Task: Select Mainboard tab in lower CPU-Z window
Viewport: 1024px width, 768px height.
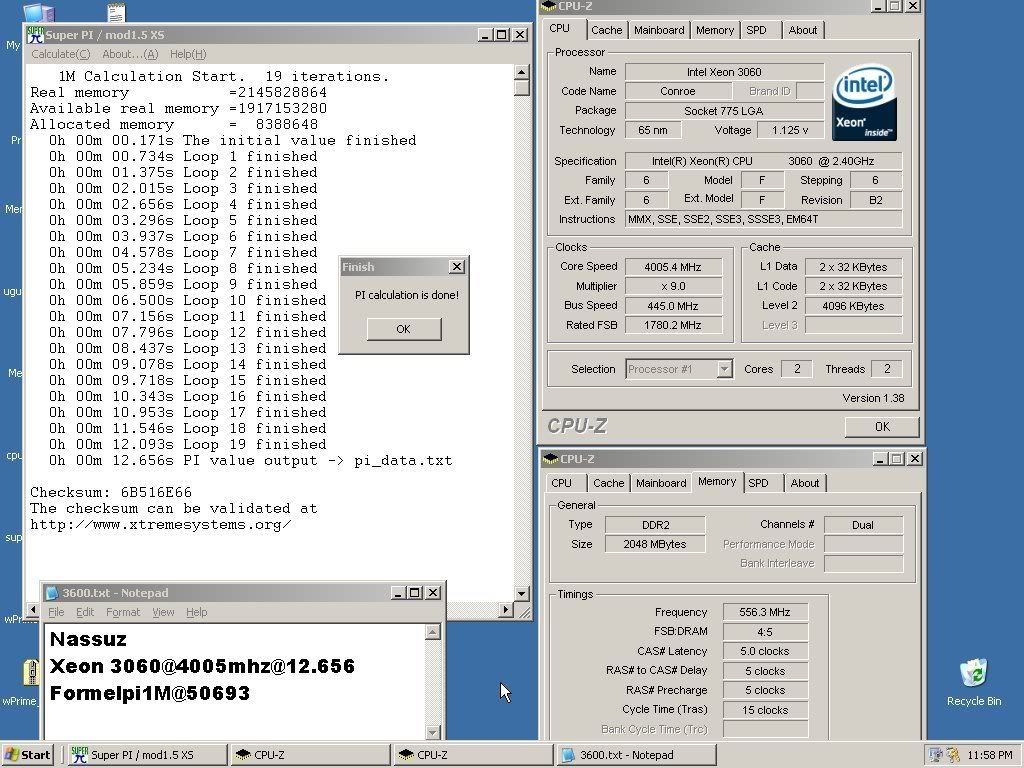Action: (661, 483)
